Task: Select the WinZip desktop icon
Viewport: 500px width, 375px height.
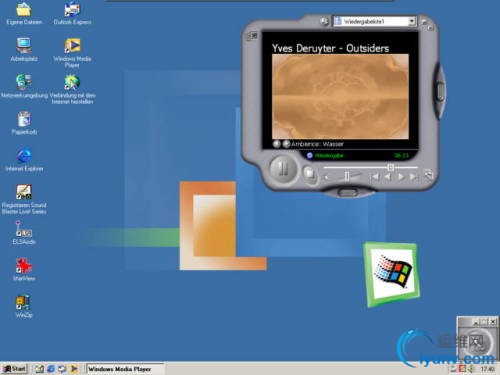Action: click(x=24, y=307)
